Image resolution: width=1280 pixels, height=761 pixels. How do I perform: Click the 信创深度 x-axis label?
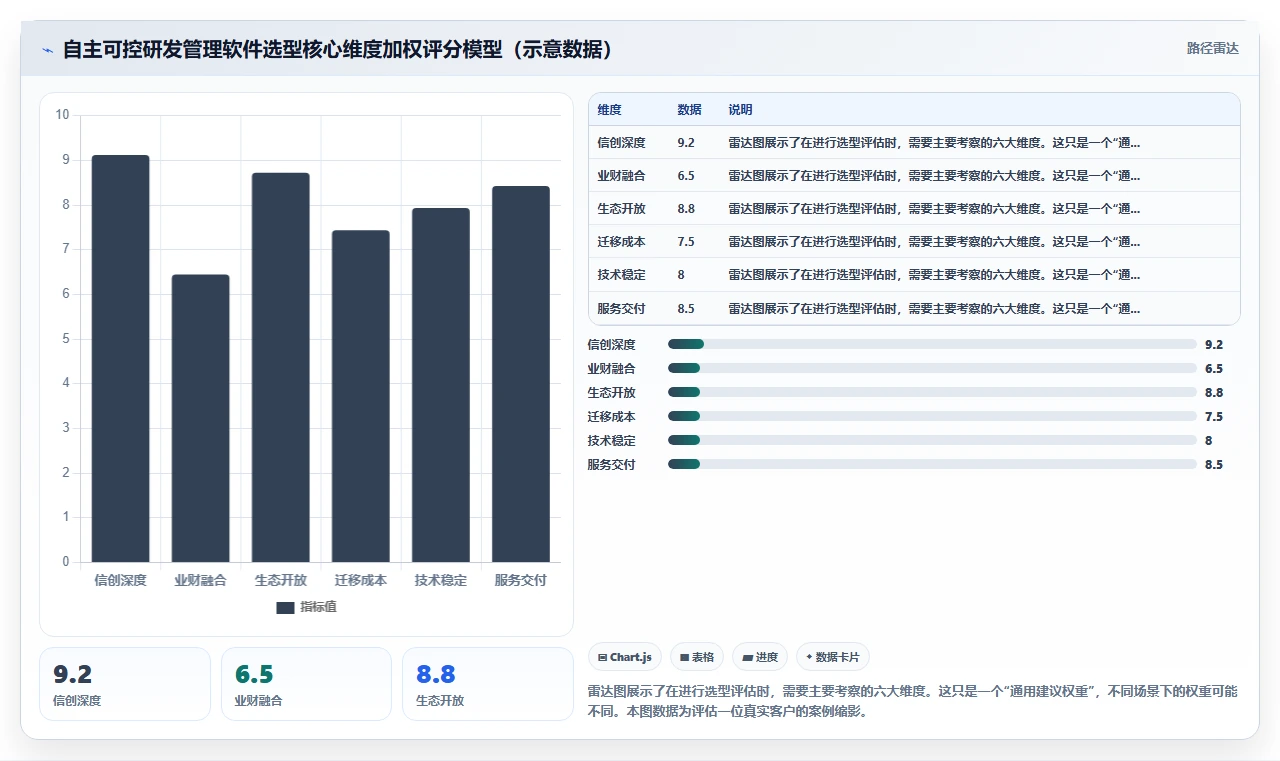121,580
